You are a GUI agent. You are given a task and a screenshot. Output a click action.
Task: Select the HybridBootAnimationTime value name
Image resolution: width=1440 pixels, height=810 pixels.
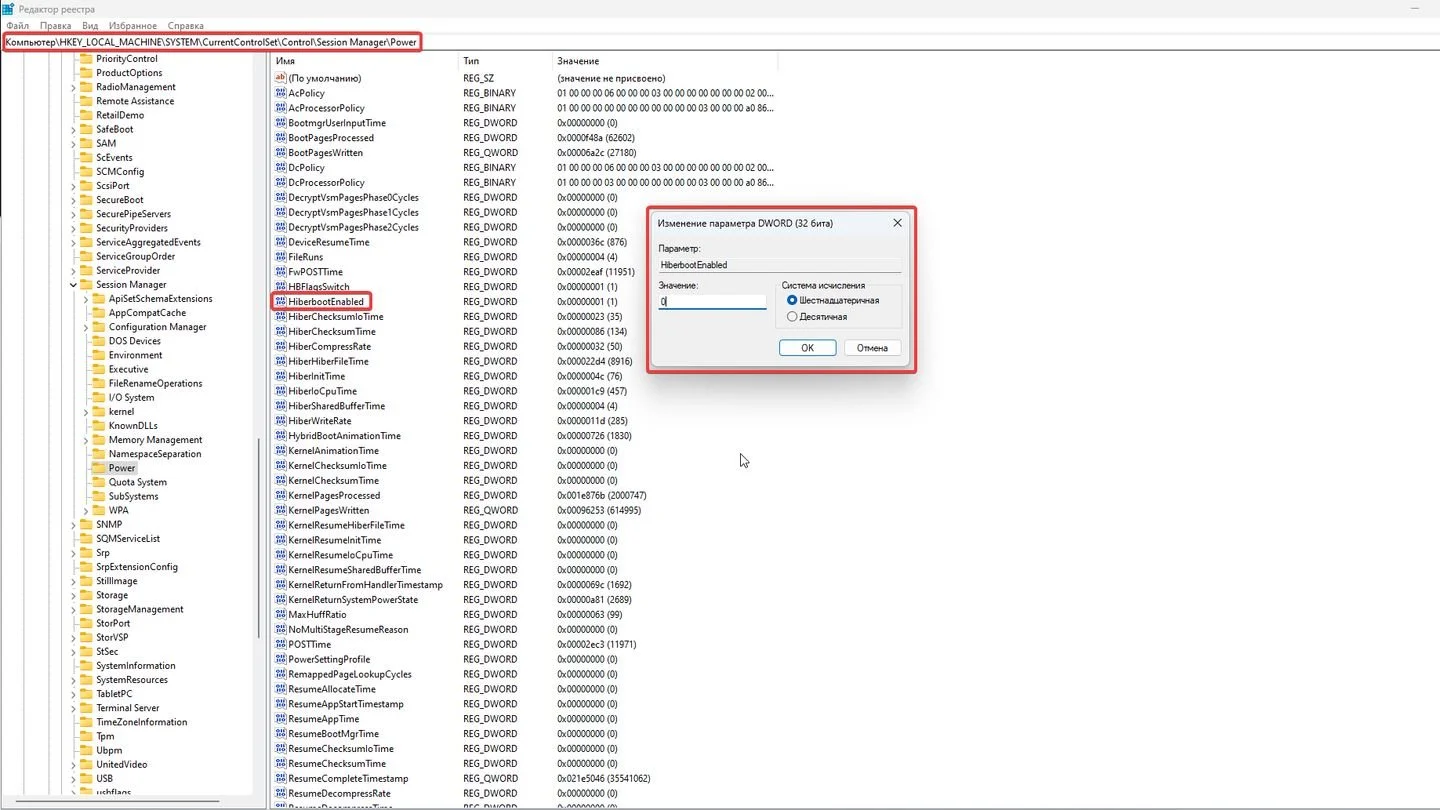tap(344, 436)
